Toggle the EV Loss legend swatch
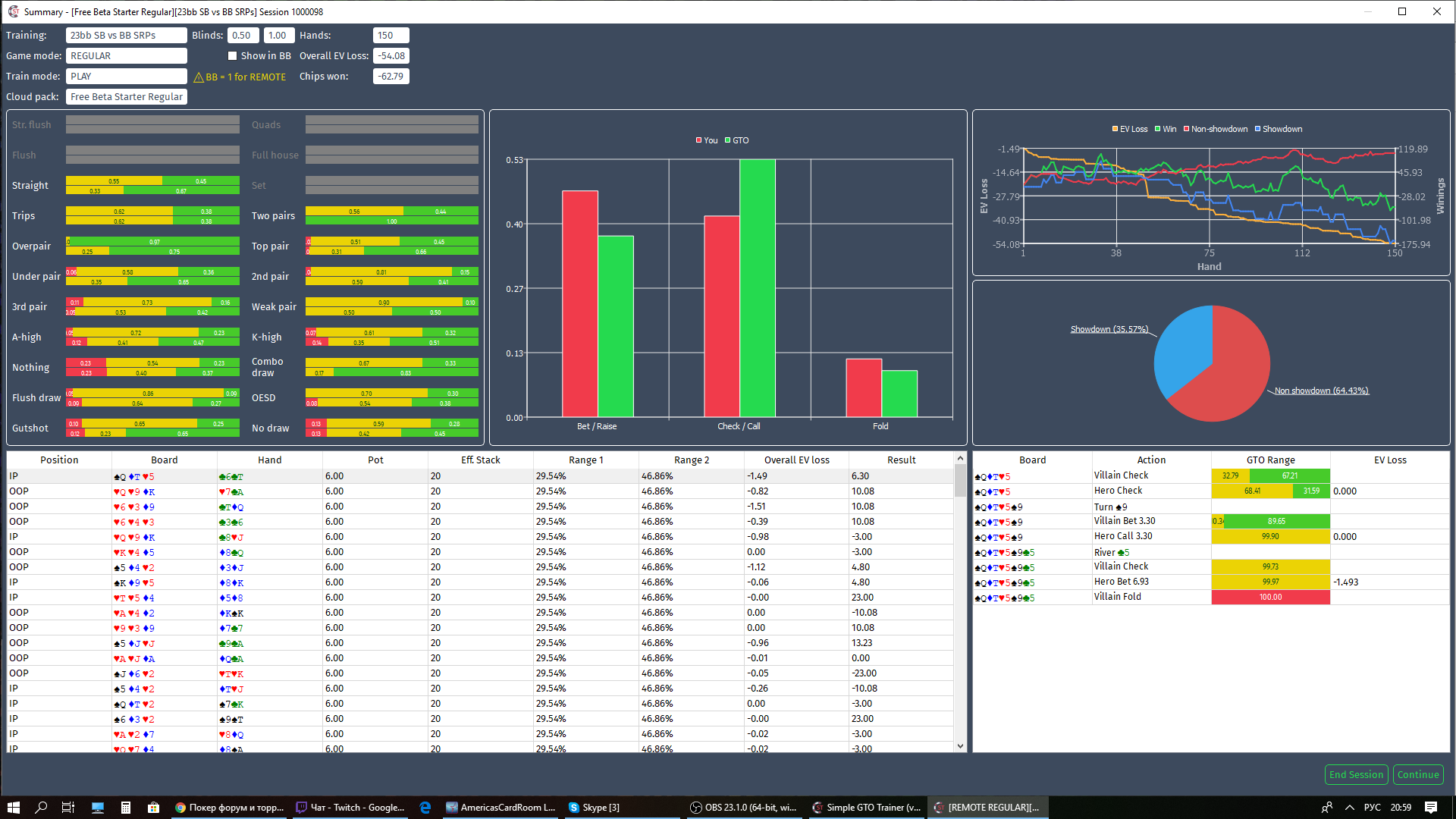 pyautogui.click(x=1116, y=129)
